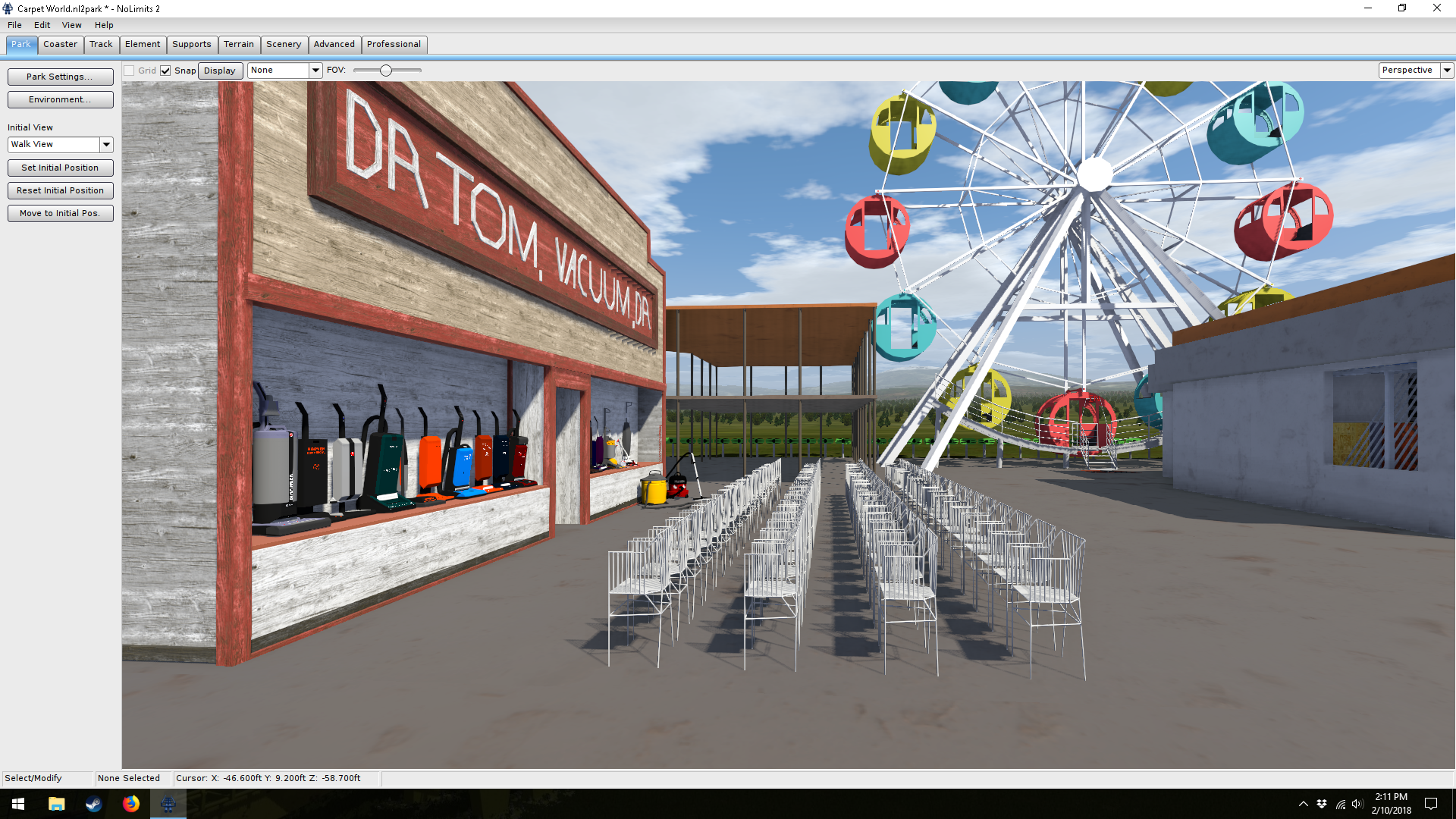Open Steam from taskbar
The height and width of the screenshot is (819, 1456).
coord(93,804)
